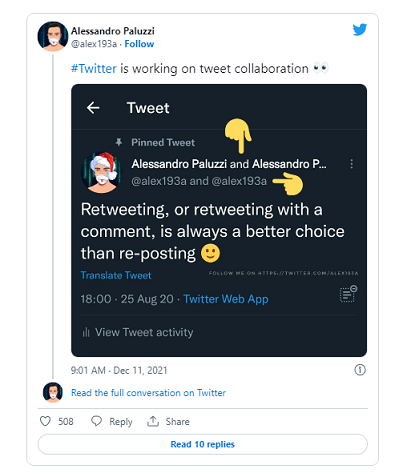Like the tweet with heart icon
The height and width of the screenshot is (473, 411).
click(45, 421)
